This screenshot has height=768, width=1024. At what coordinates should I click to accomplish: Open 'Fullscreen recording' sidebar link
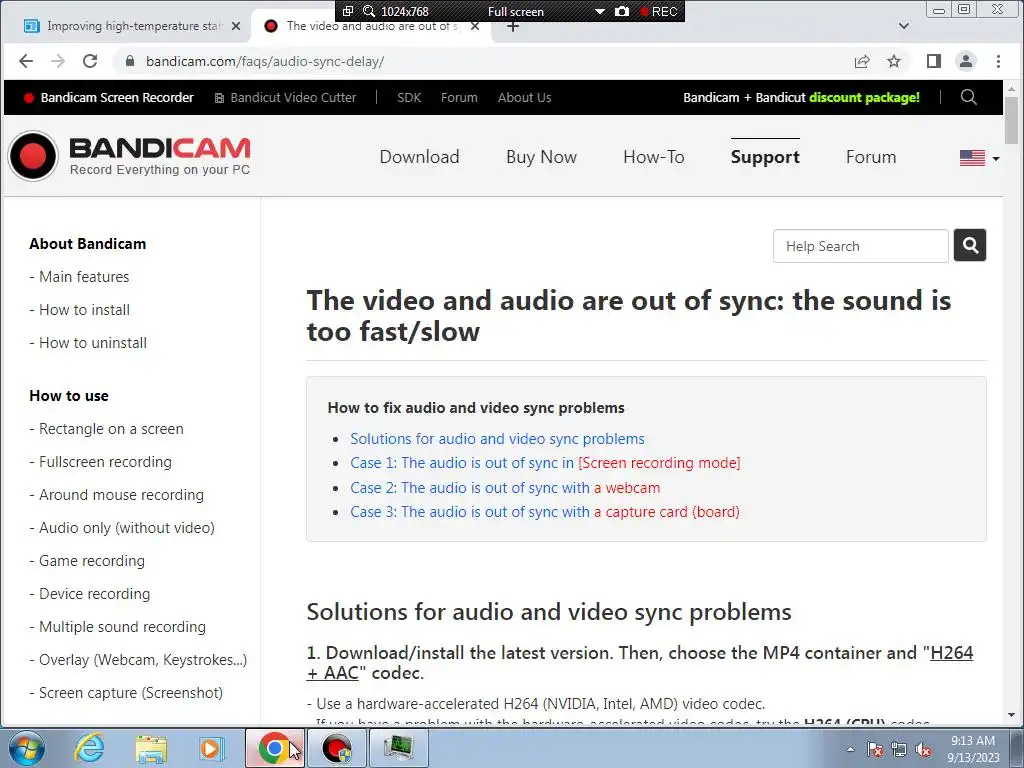pyautogui.click(x=105, y=462)
